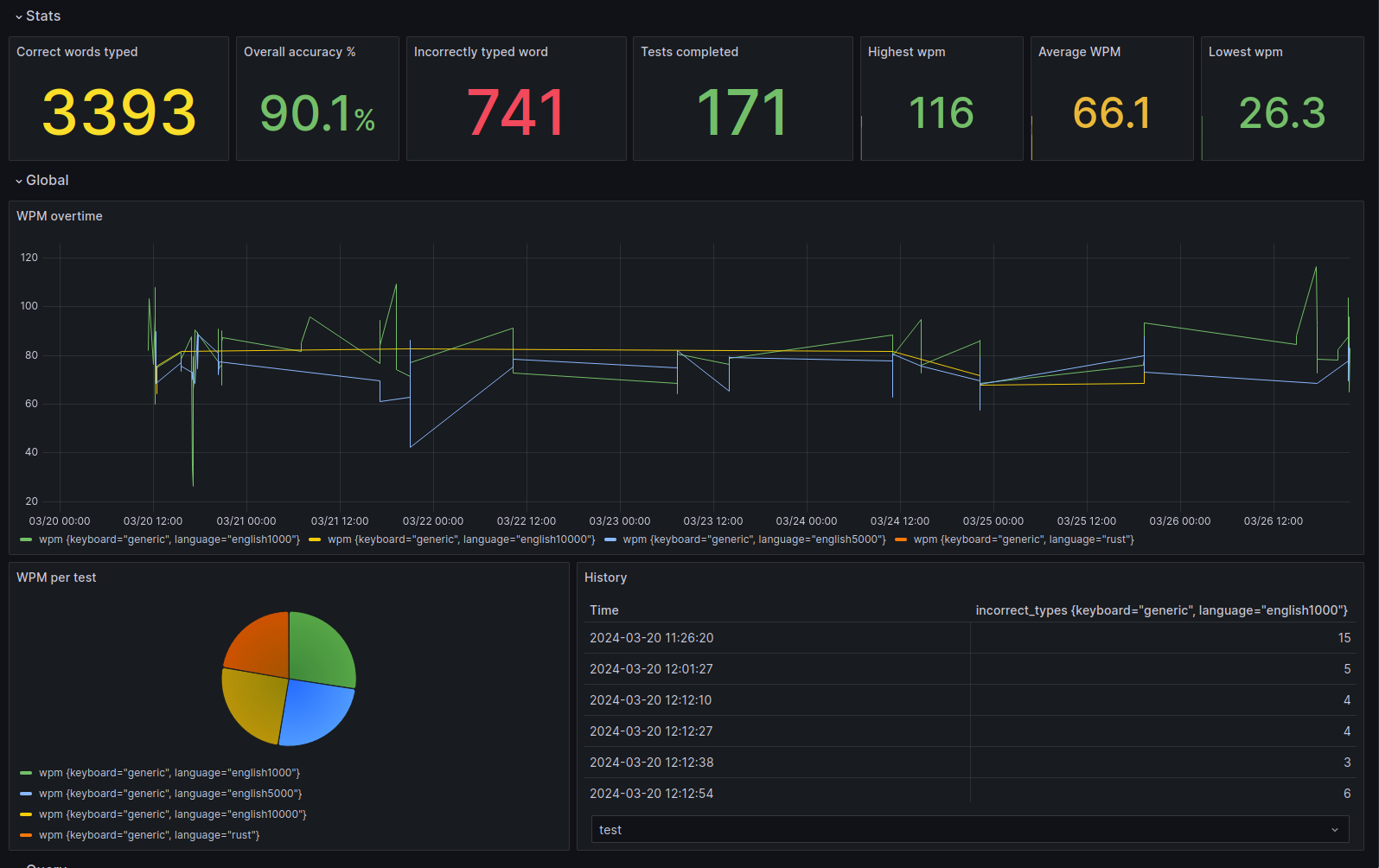Click the 90.1% accuracy value
The image size is (1379, 868).
click(x=317, y=114)
